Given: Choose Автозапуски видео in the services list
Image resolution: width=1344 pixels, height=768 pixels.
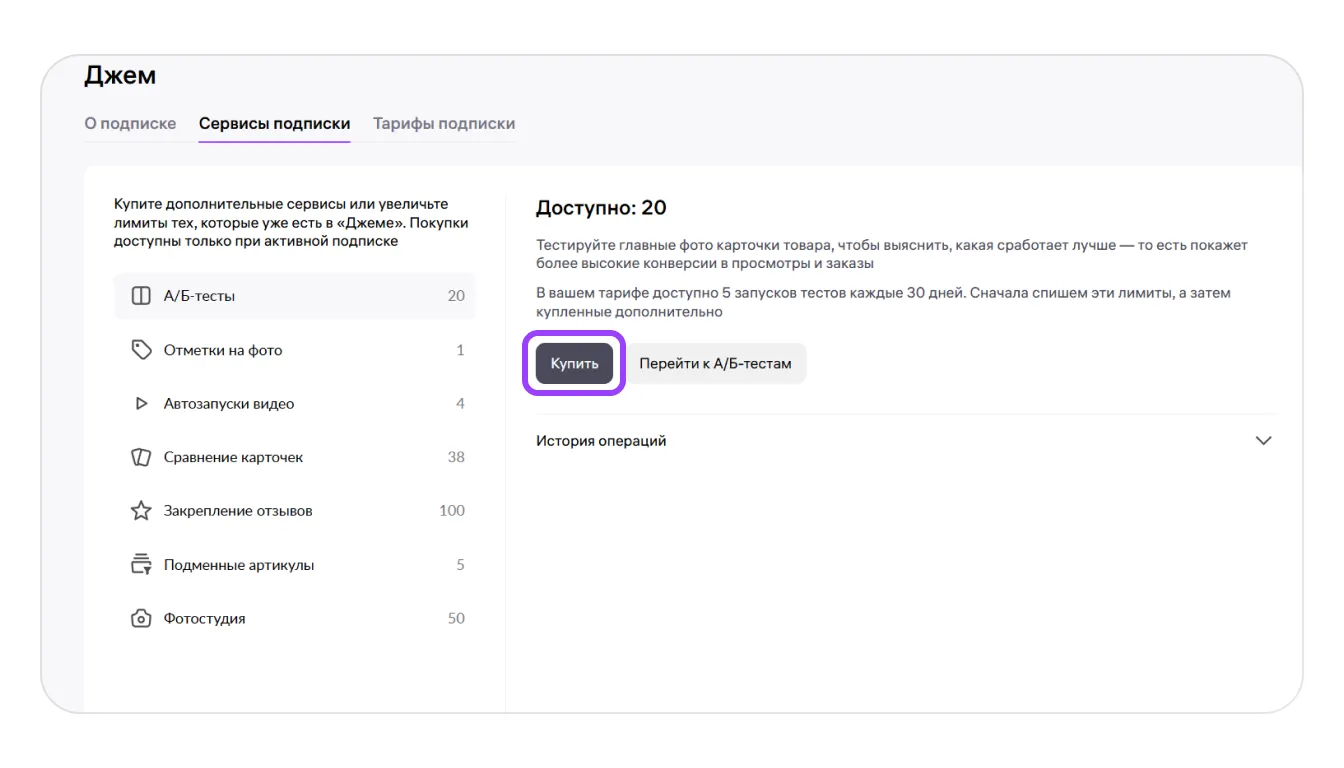Looking at the screenshot, I should 229,404.
